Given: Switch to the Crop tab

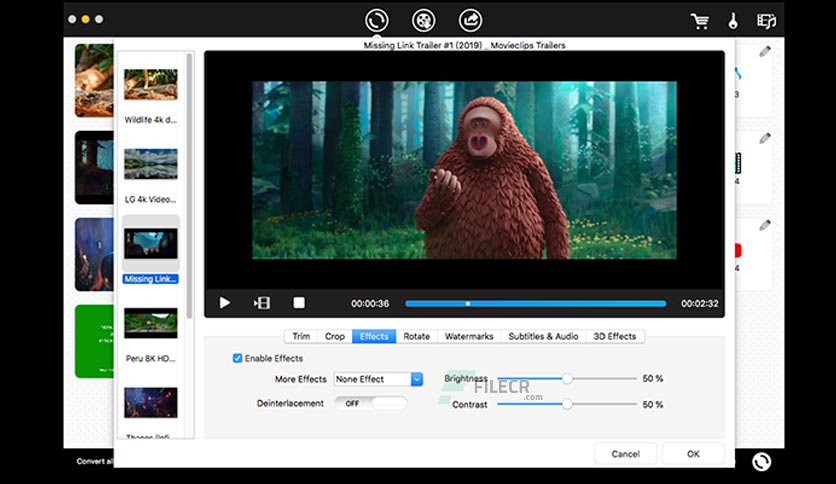Looking at the screenshot, I should coord(335,336).
